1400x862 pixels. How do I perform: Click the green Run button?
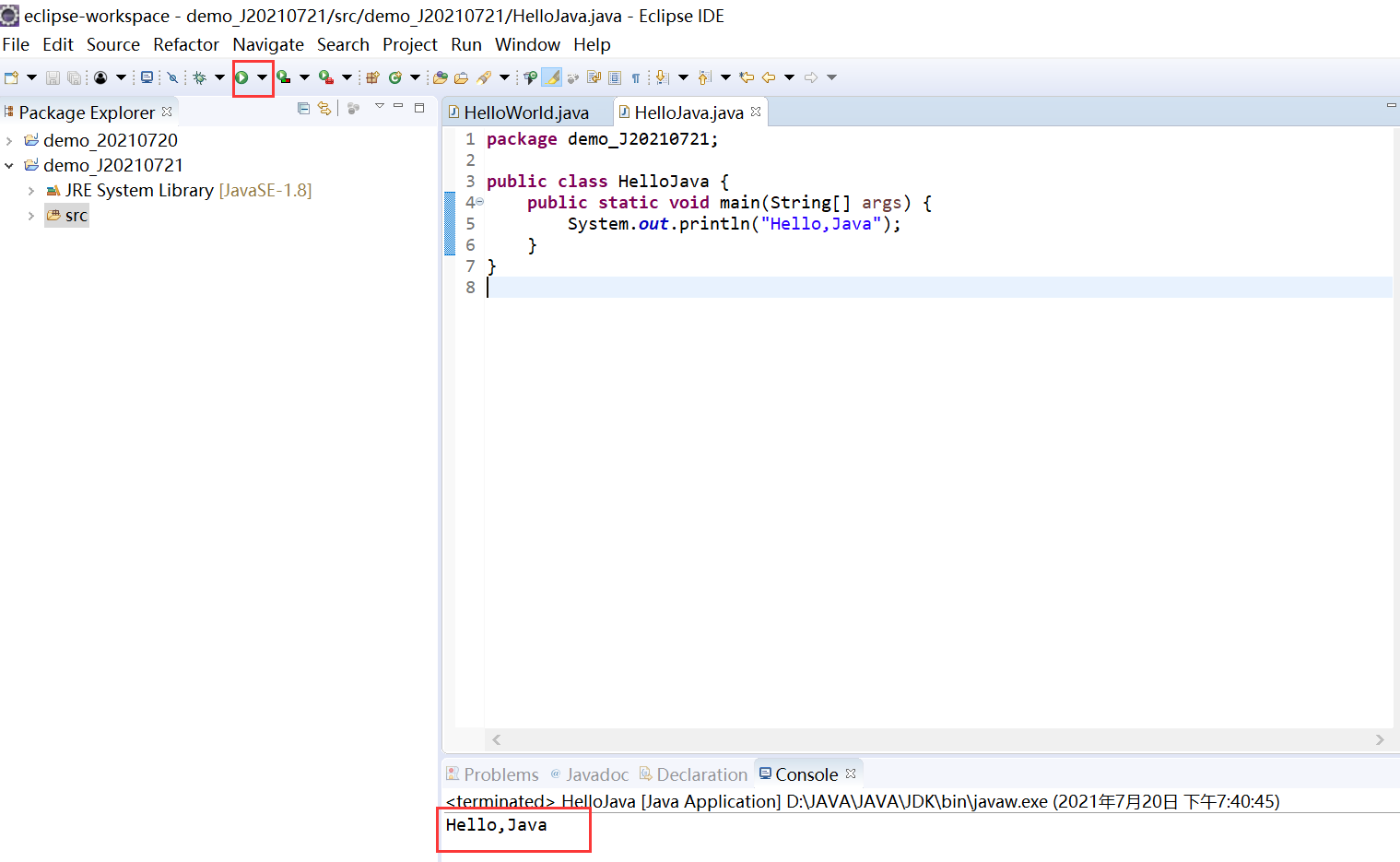click(241, 77)
